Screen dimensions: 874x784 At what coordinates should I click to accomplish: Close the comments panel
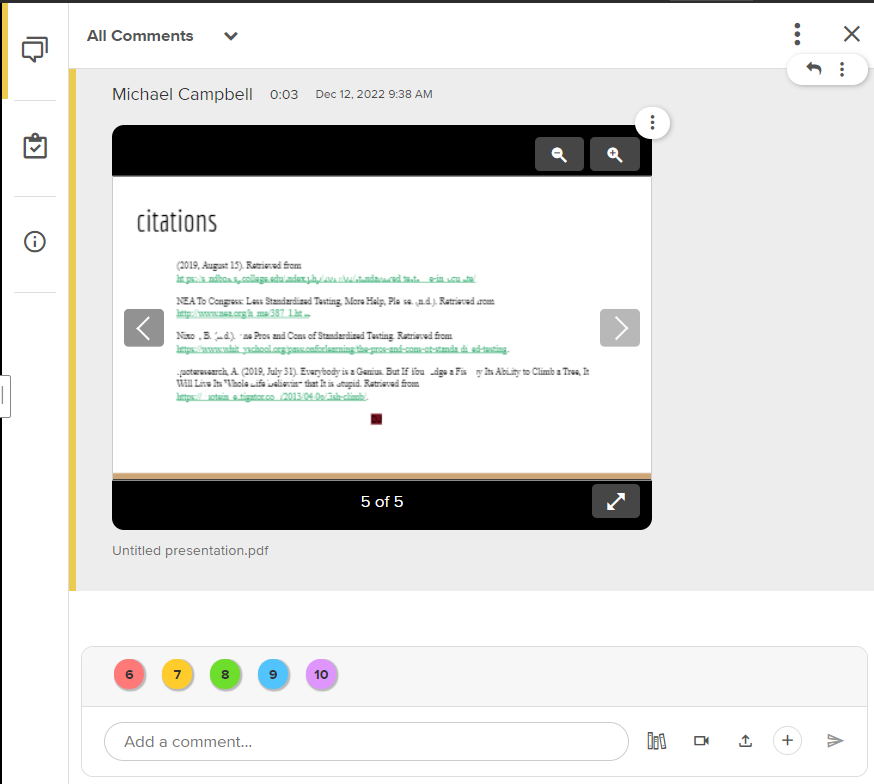851,34
